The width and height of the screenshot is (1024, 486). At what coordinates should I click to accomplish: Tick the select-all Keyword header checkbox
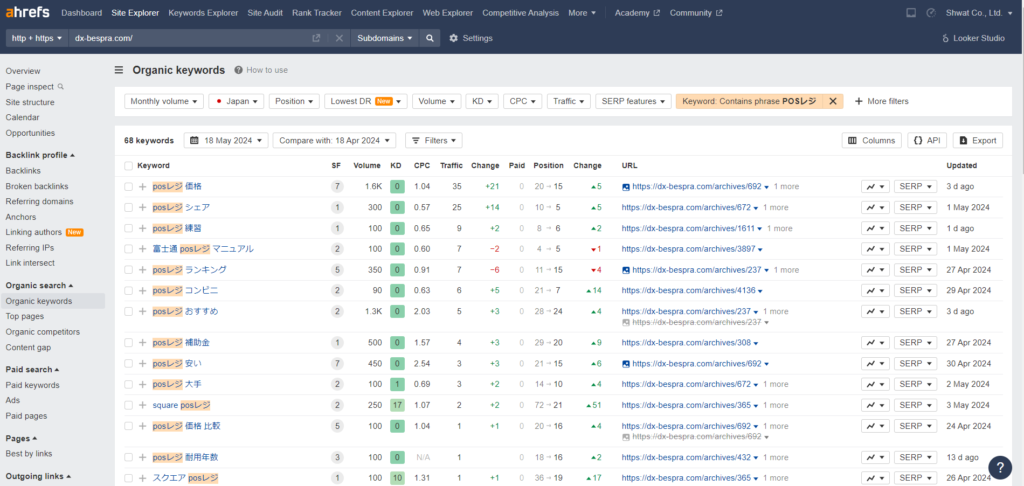click(x=128, y=165)
